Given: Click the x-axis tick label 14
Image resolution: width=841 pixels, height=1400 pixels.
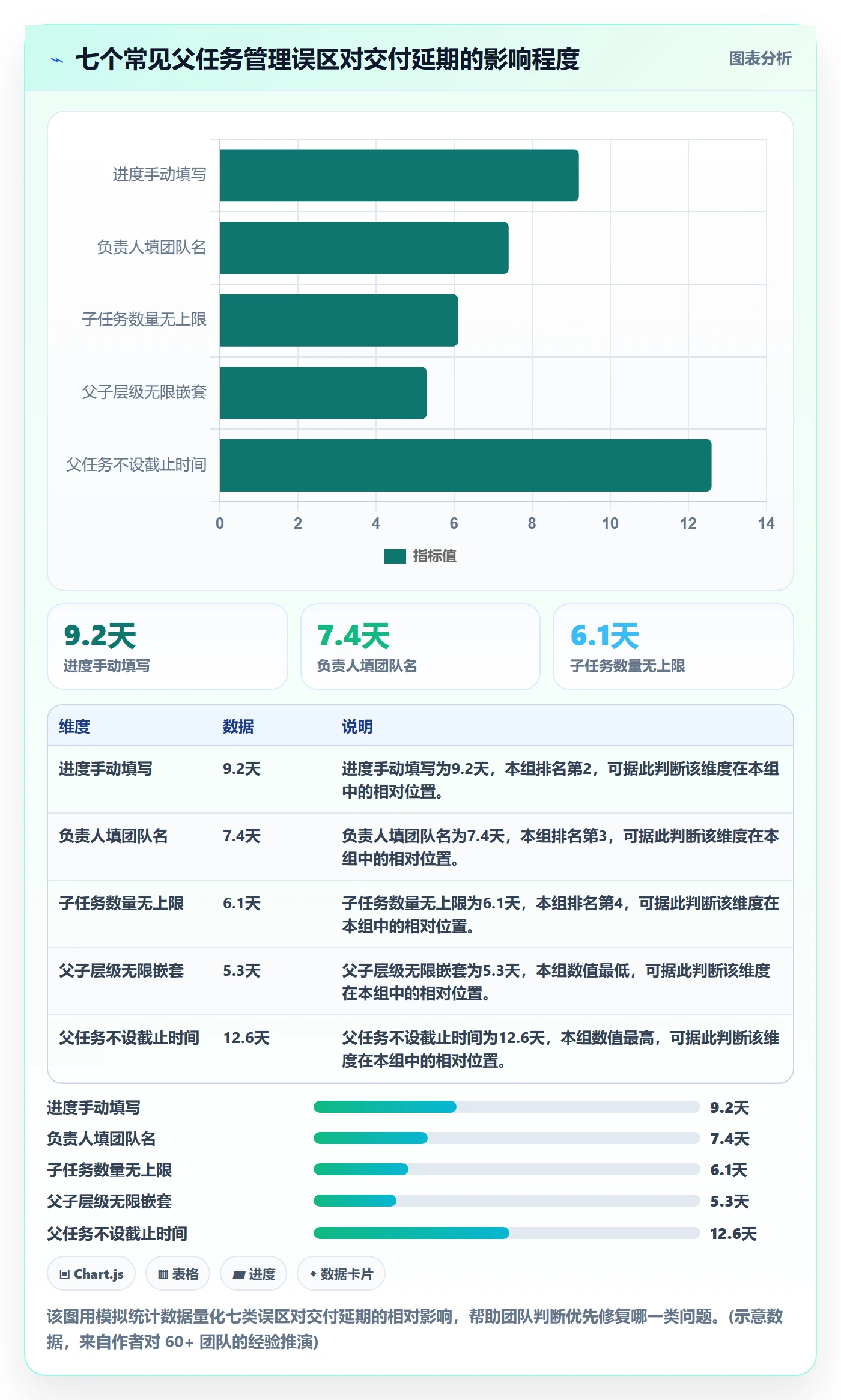Looking at the screenshot, I should tap(766, 523).
